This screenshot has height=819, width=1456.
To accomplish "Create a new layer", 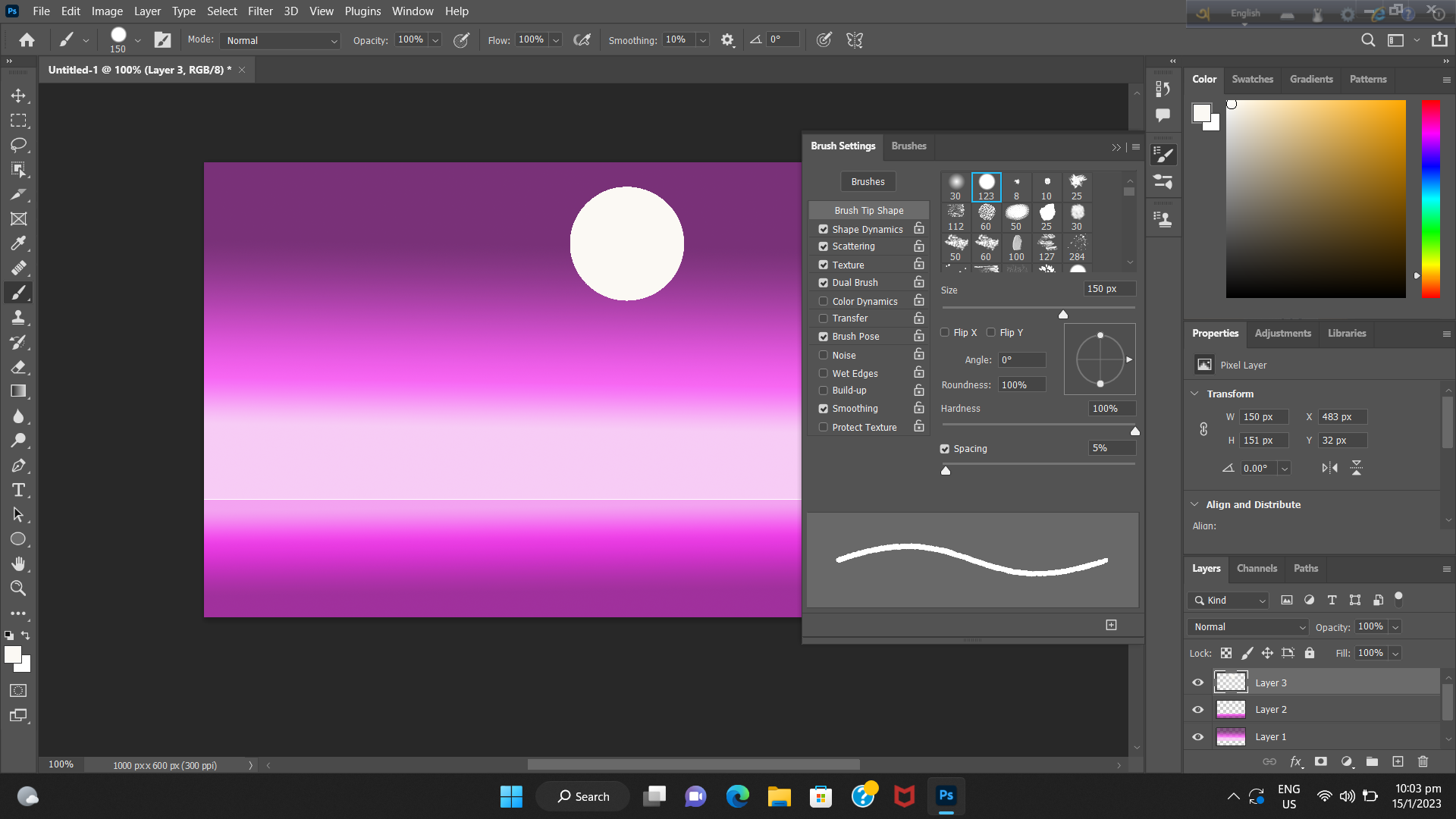I will point(1397,761).
